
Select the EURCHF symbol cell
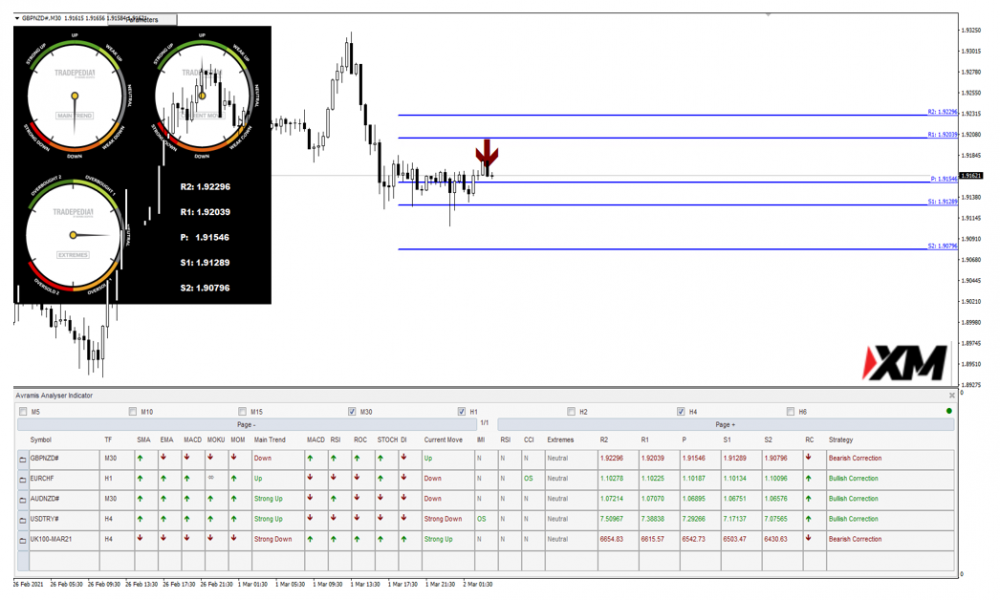coord(64,479)
